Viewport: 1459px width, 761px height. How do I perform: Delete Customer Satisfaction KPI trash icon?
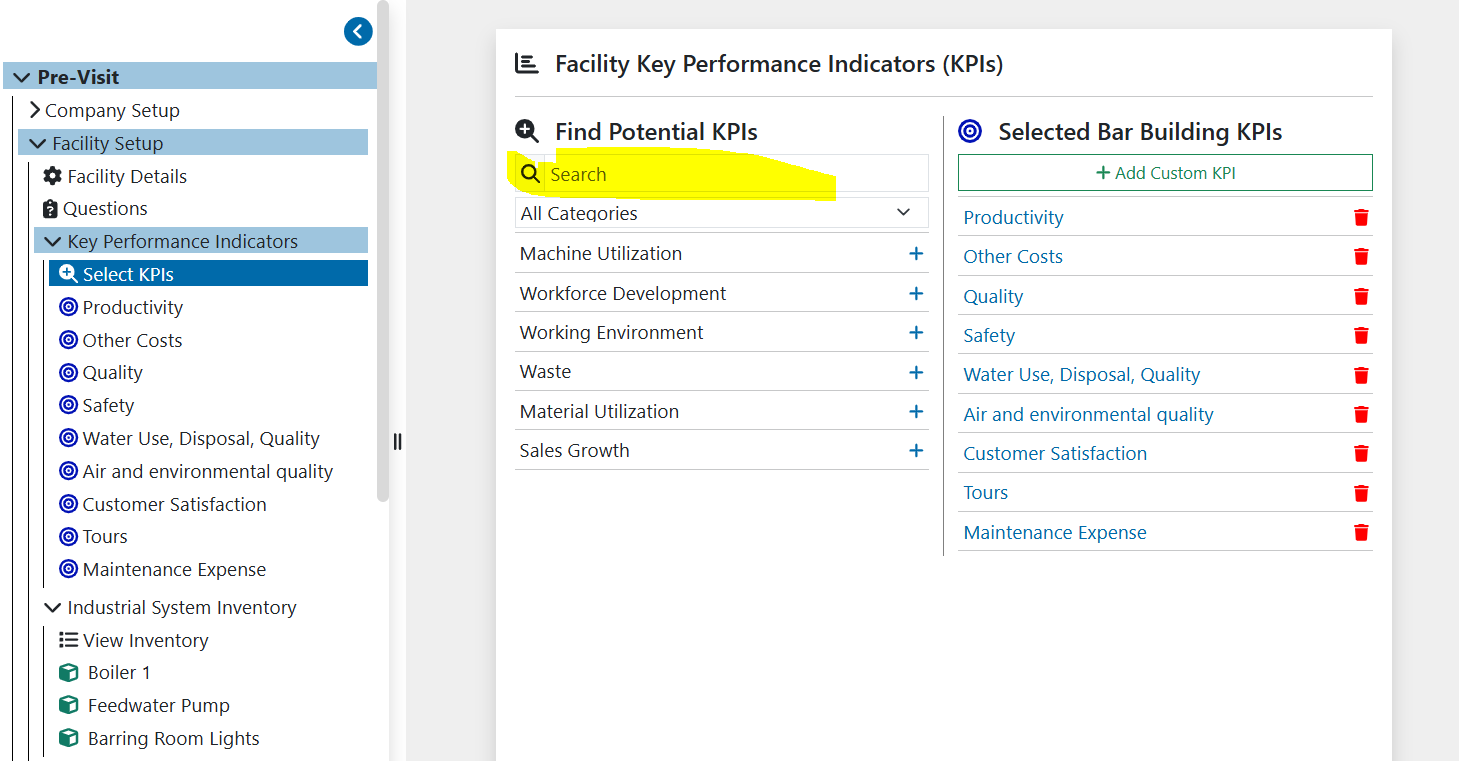[1360, 454]
